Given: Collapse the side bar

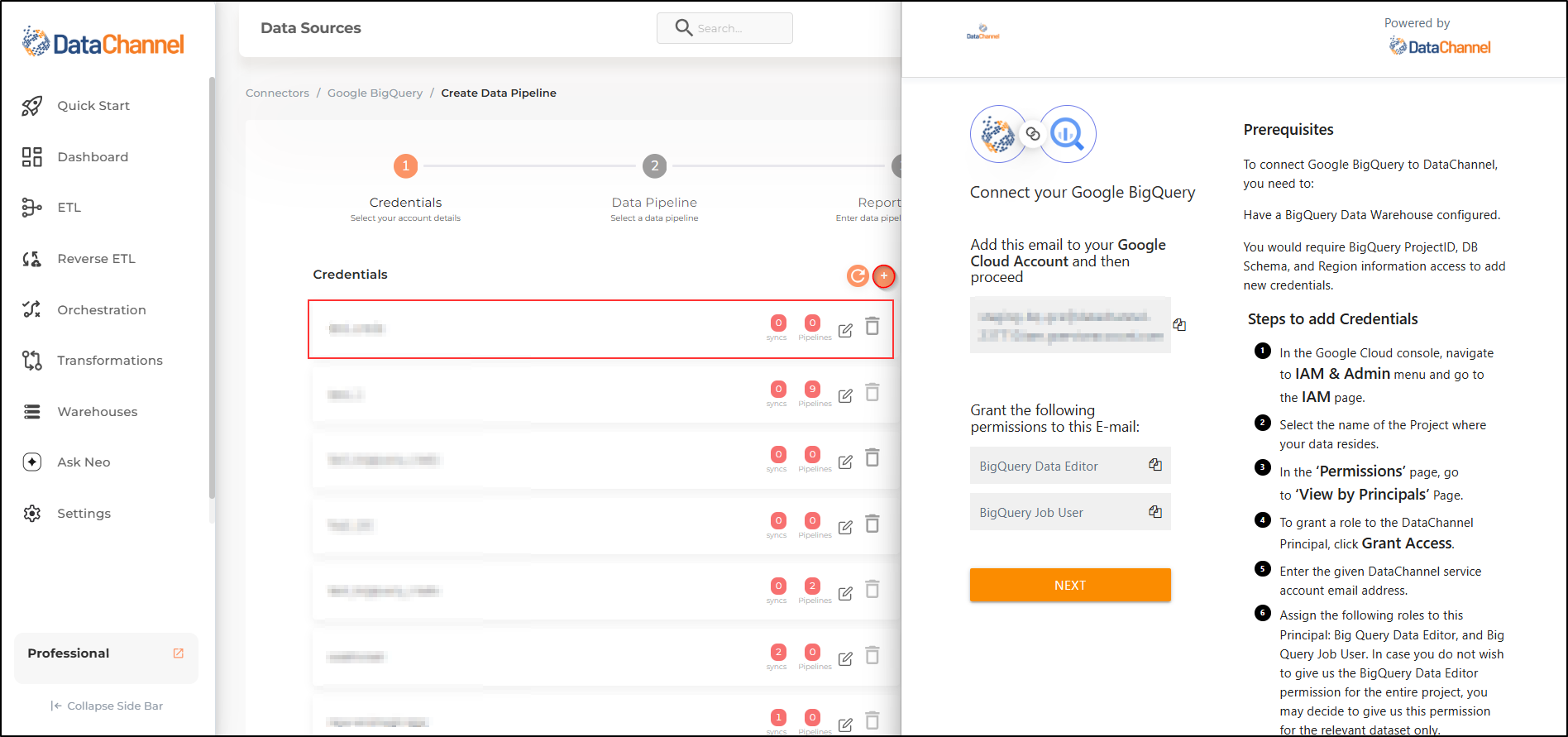Looking at the screenshot, I should coord(107,706).
